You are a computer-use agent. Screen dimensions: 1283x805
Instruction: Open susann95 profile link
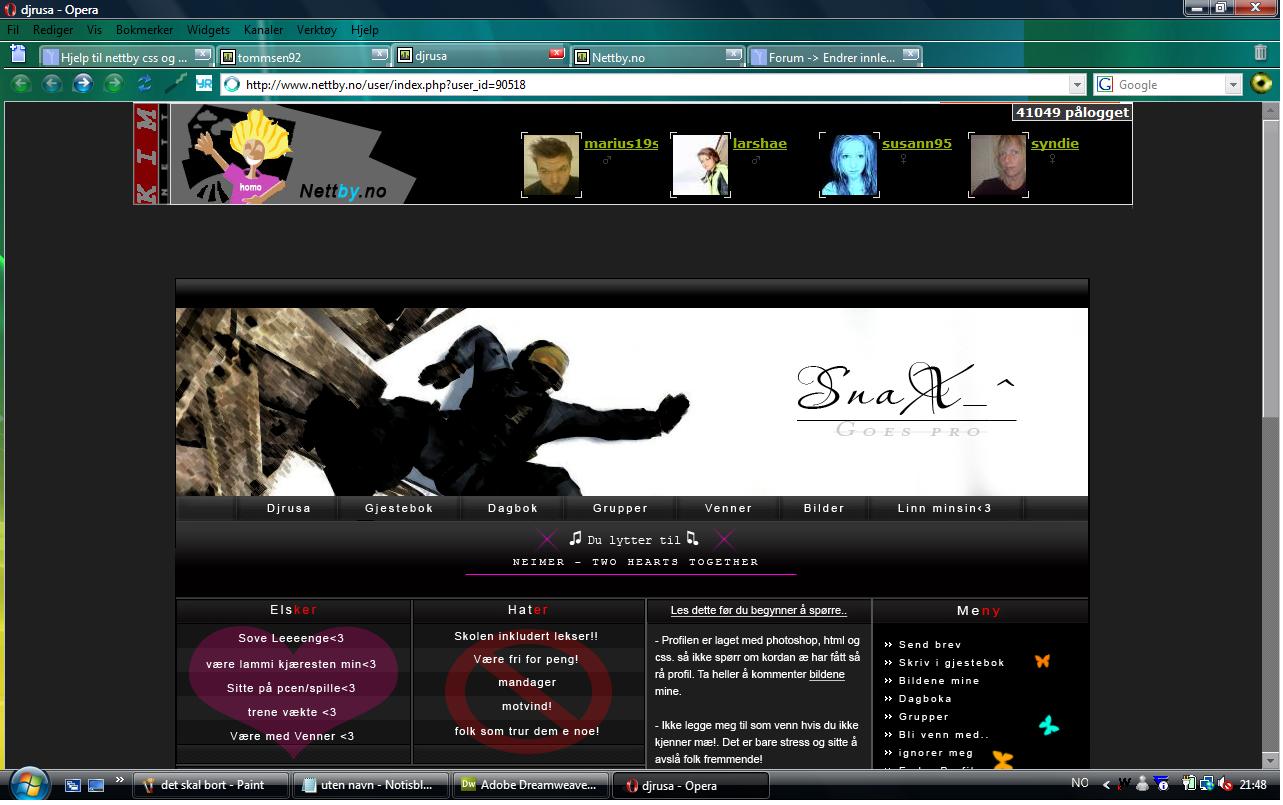click(x=917, y=144)
